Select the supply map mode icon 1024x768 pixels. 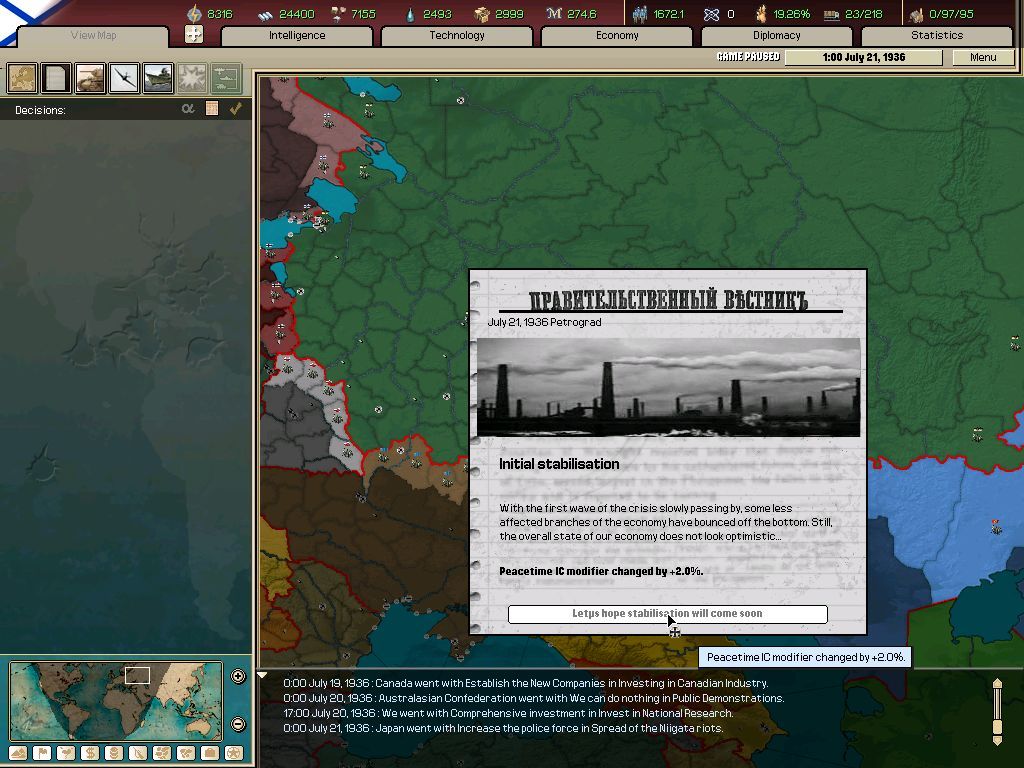[138, 753]
